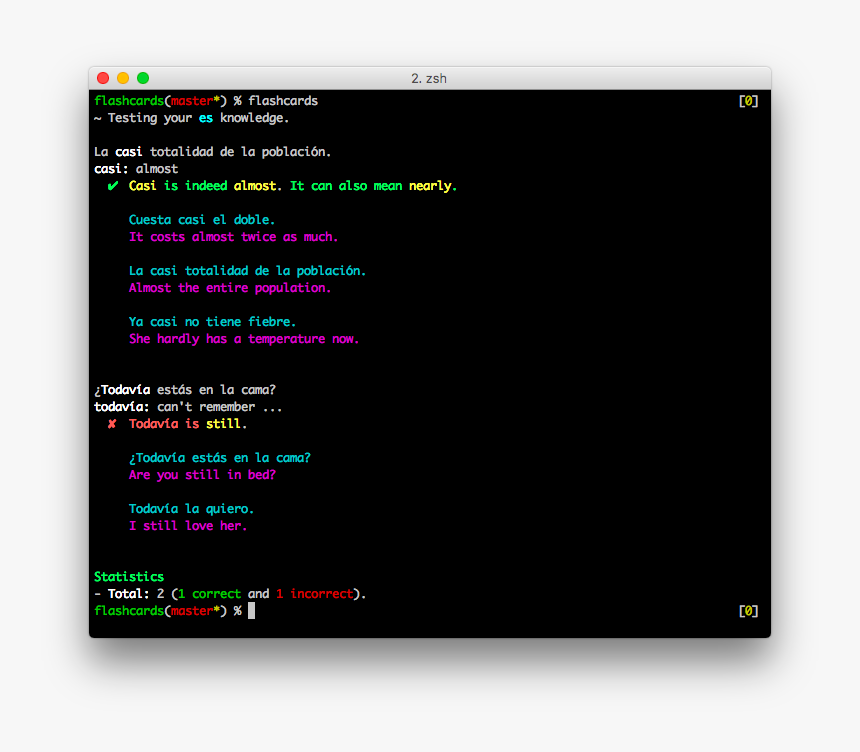Click the magenta translation 'Almost the entire population.'
Screen dimensions: 860x752
[230, 288]
